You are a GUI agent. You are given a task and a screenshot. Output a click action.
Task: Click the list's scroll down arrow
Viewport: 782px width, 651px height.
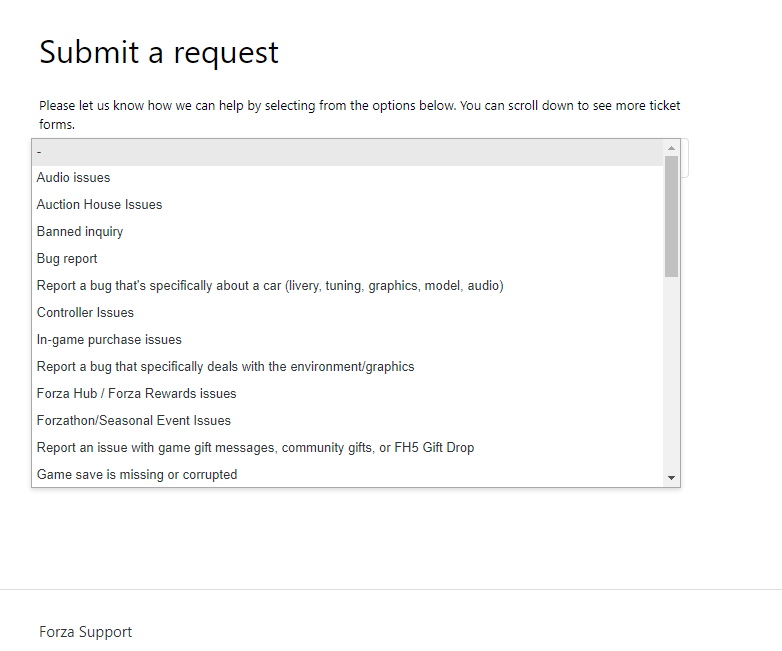(x=671, y=479)
